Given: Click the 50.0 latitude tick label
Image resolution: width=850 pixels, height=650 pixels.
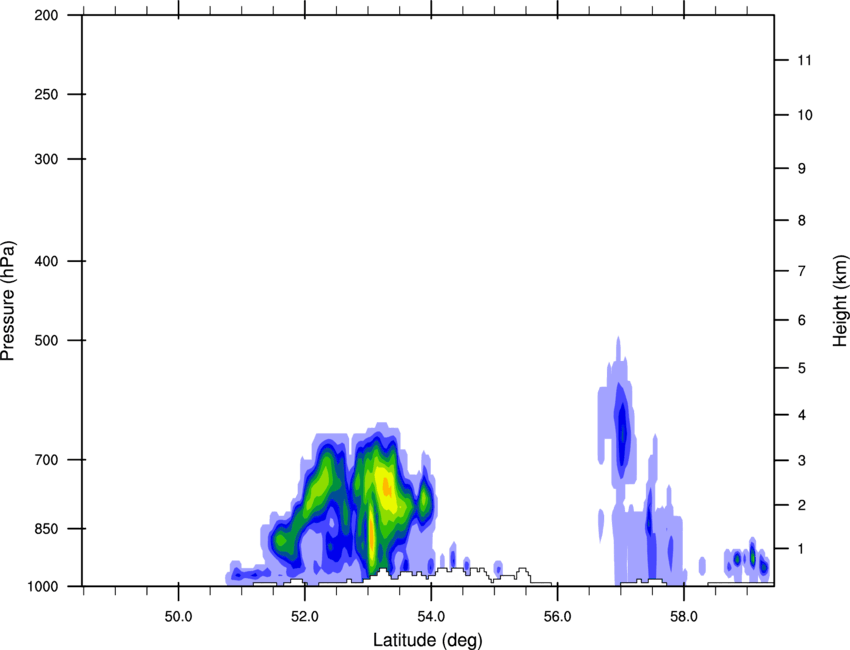Looking at the screenshot, I should click(x=178, y=616).
